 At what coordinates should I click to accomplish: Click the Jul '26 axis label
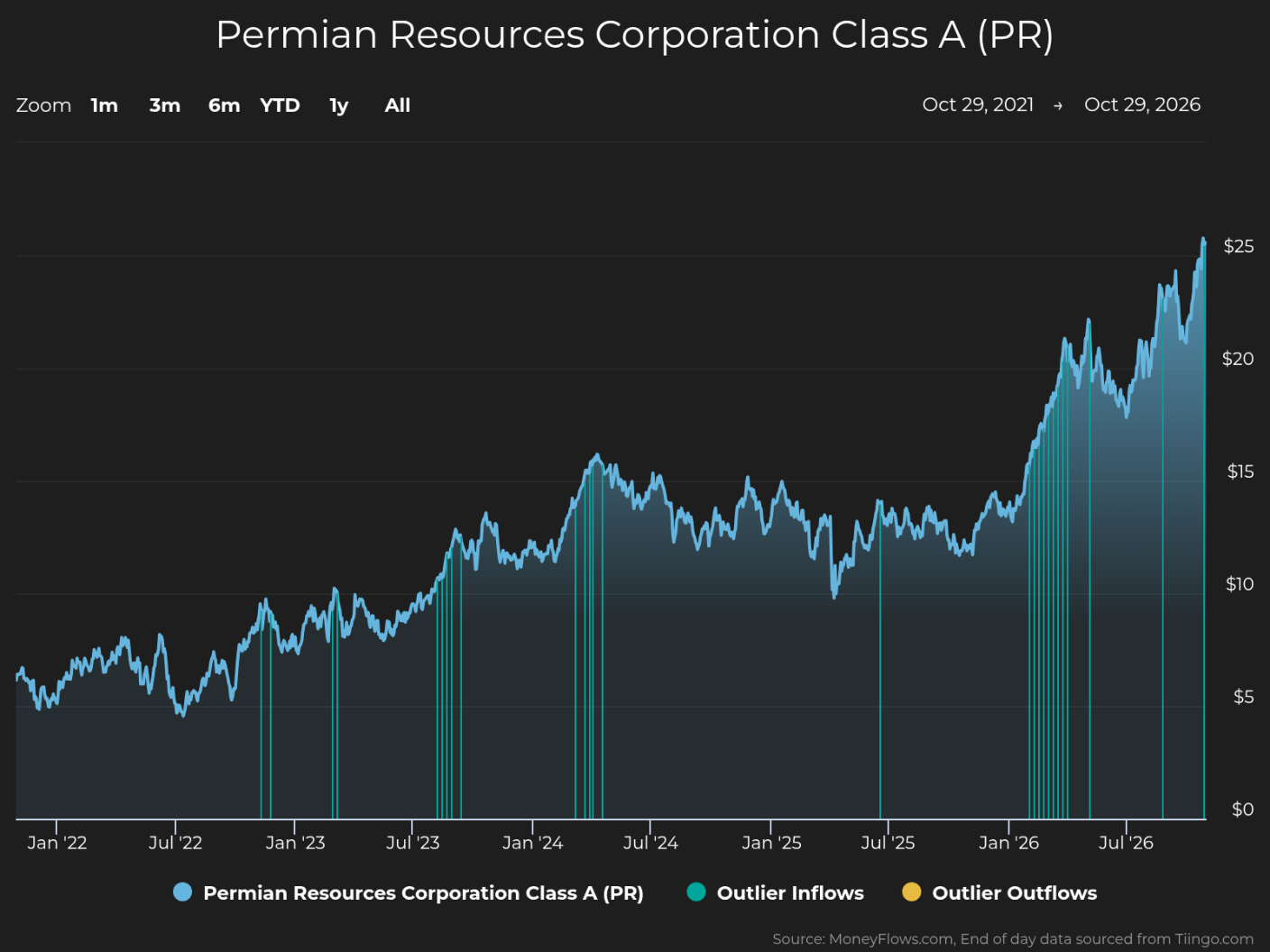coord(1126,843)
